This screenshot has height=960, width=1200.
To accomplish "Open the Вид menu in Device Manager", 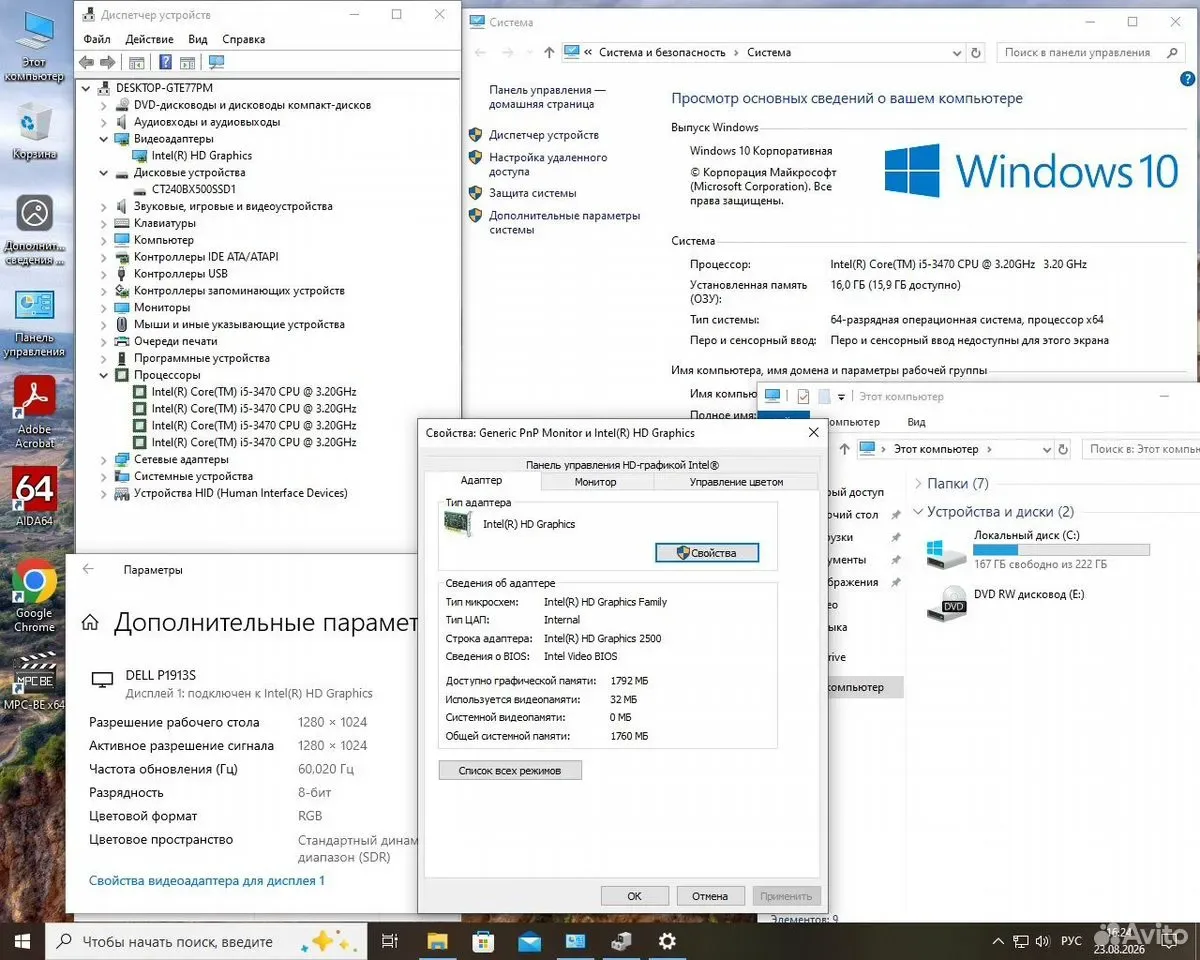I will (x=198, y=39).
